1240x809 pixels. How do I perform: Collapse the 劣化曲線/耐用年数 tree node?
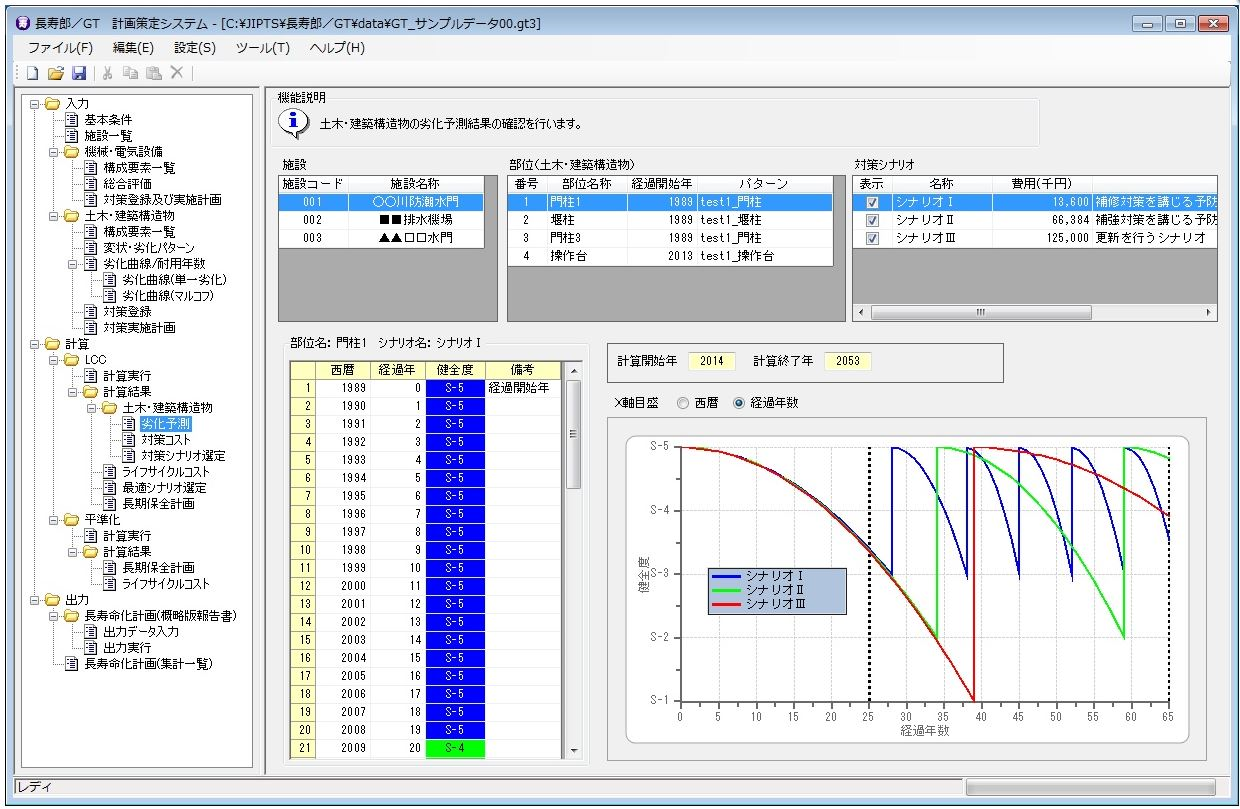(x=72, y=264)
